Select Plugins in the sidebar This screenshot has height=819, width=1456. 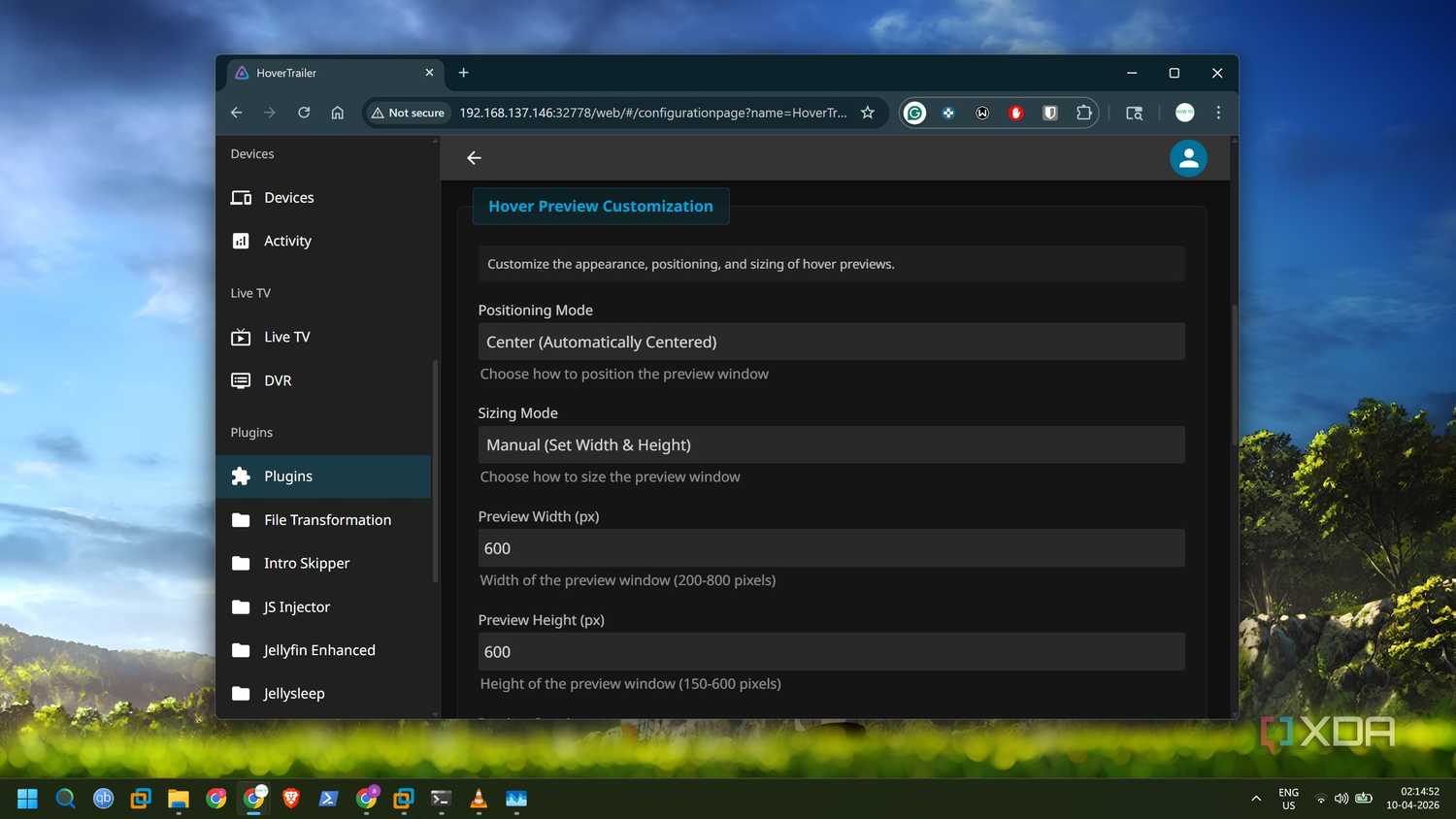[x=323, y=476]
